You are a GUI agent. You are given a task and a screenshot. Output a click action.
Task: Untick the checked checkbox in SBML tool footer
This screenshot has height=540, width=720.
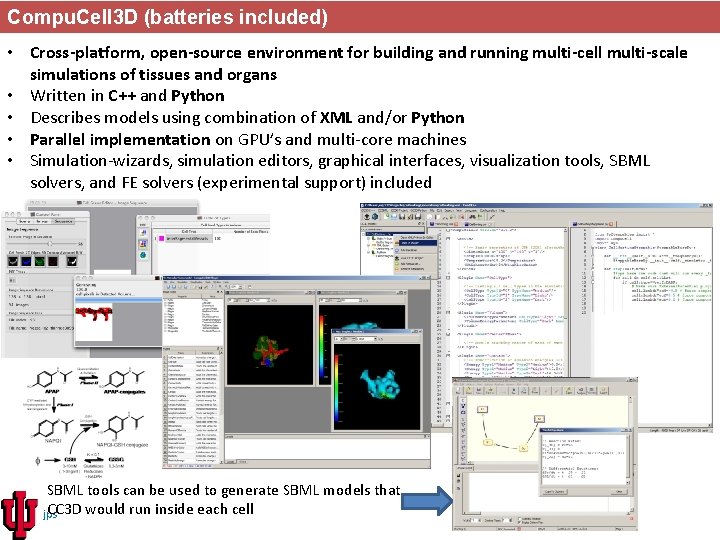(519, 523)
